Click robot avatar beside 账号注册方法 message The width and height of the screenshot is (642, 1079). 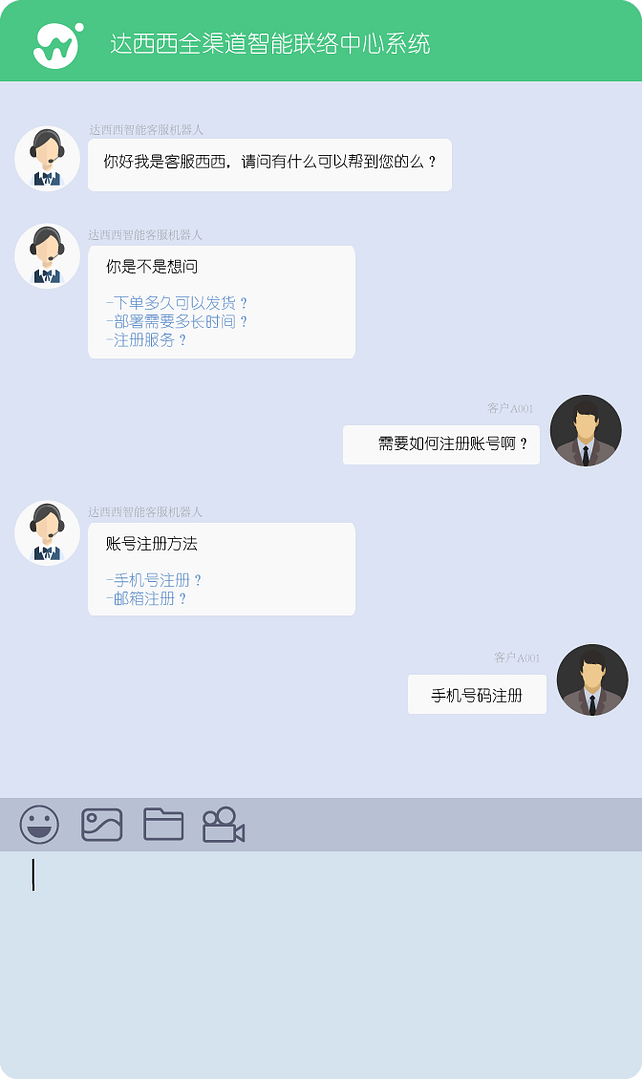[47, 533]
